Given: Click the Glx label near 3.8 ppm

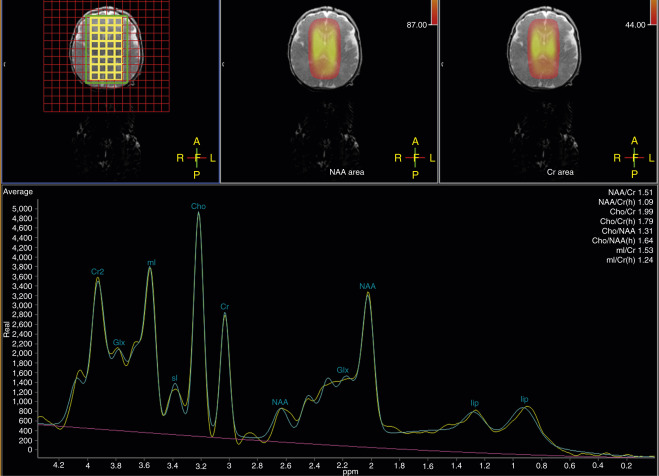Looking at the screenshot, I should [x=119, y=342].
